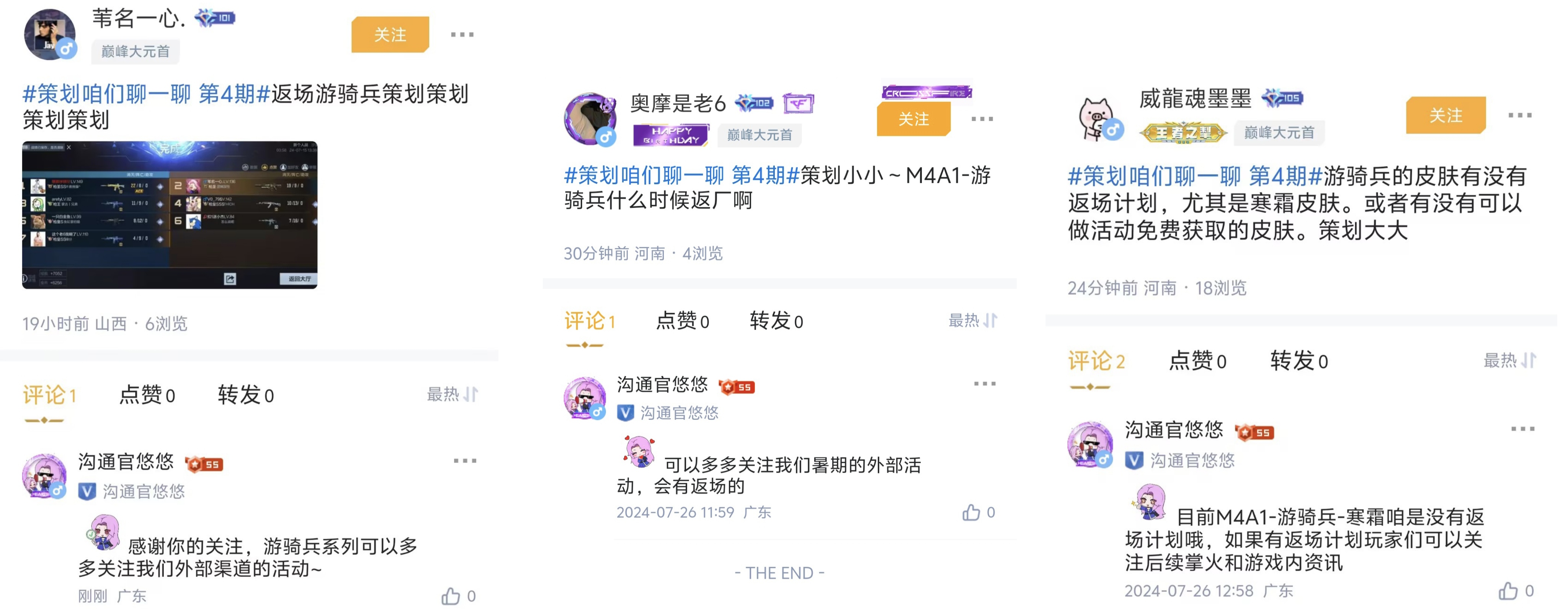Viewport: 1568px width, 611px height.
Task: Open 威龍魂墨墨 pig avatar
Action: point(1096,118)
